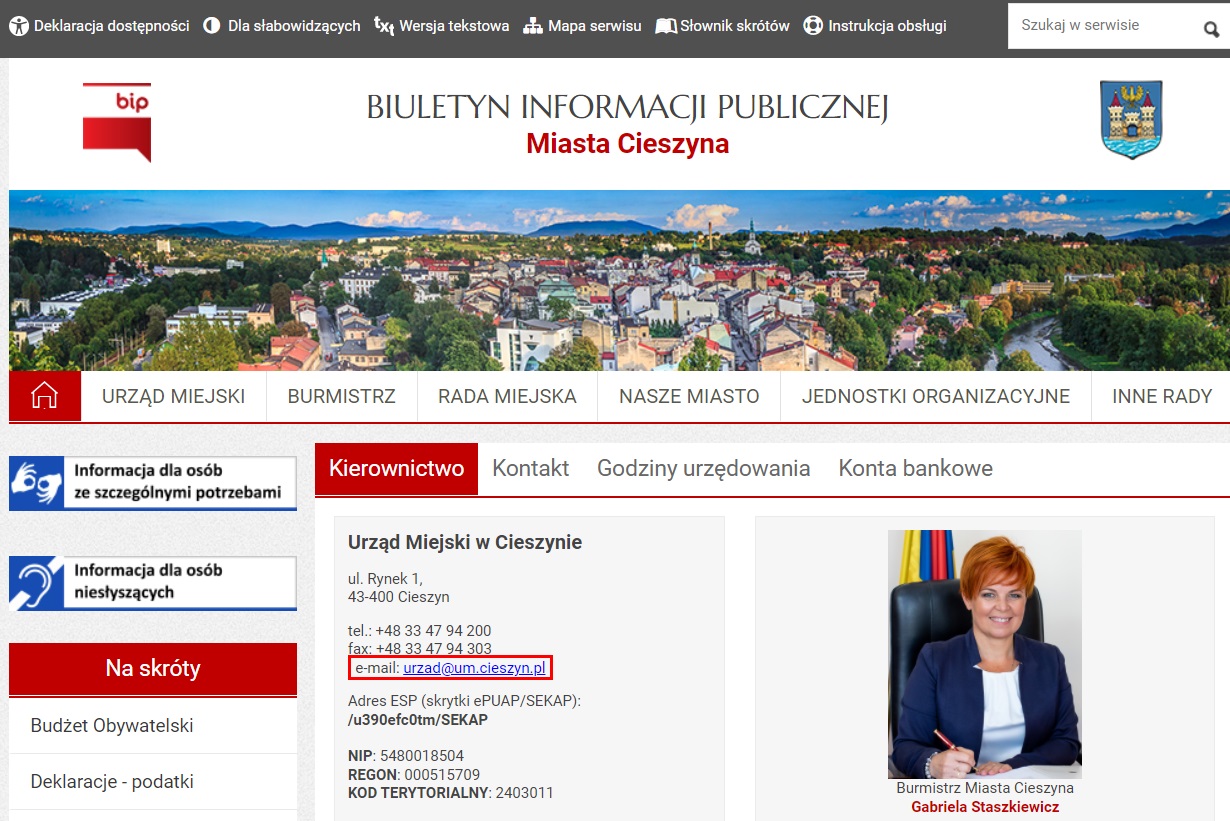The width and height of the screenshot is (1230, 821).
Task: Click the 'Urząd Miejski w Cieszynie' heading
Action: click(465, 542)
